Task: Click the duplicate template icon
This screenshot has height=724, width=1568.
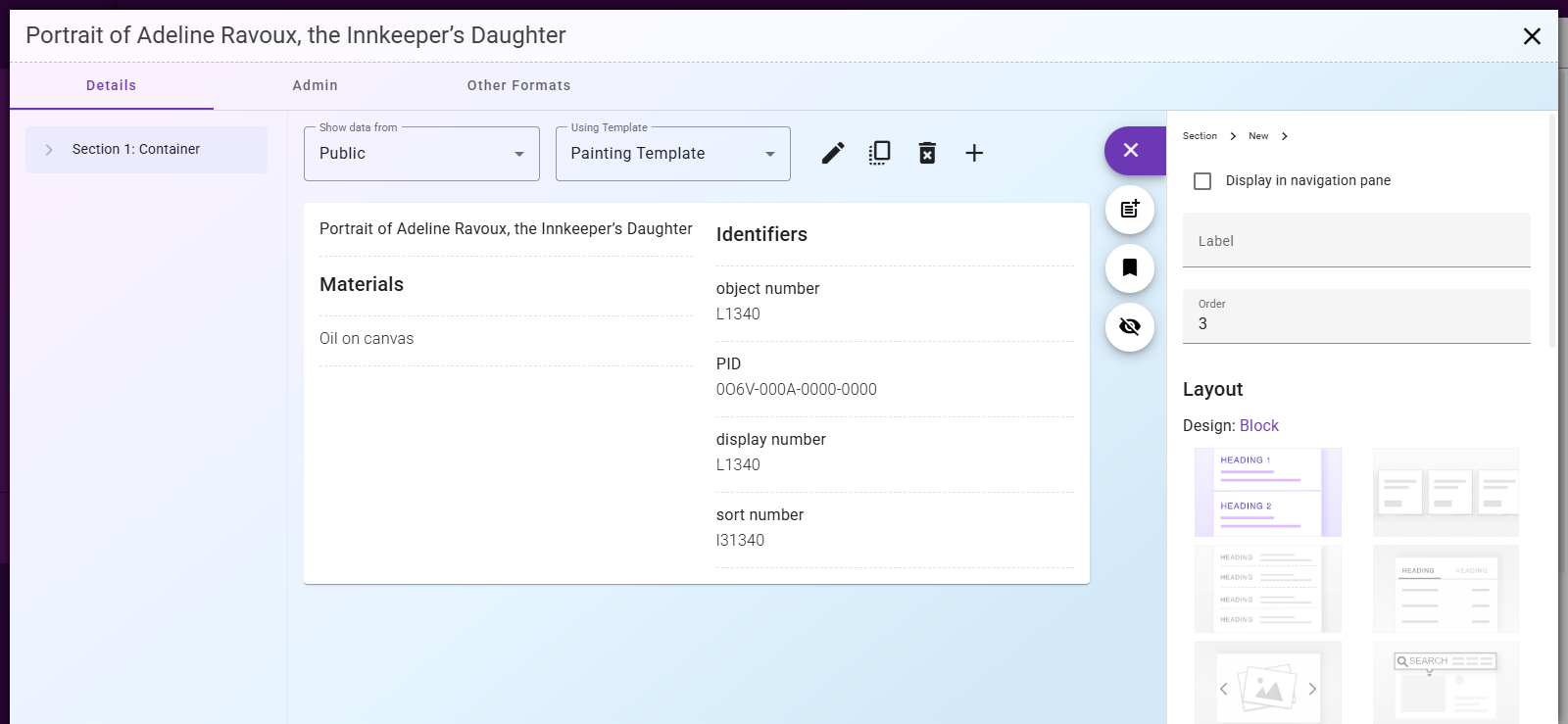Action: click(879, 153)
